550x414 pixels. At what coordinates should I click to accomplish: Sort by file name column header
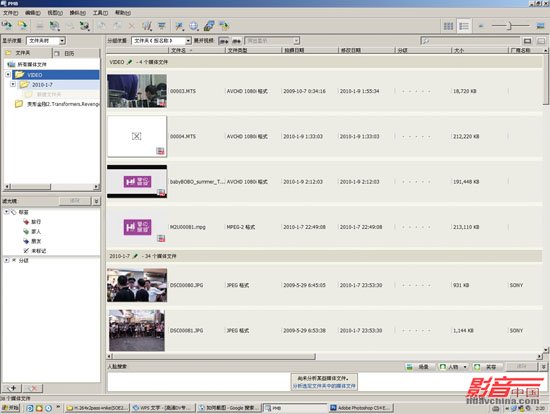pyautogui.click(x=196, y=51)
